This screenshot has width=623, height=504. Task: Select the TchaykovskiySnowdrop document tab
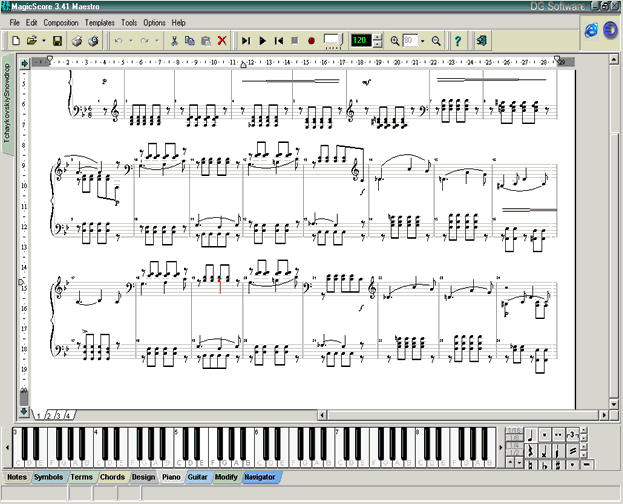7,104
